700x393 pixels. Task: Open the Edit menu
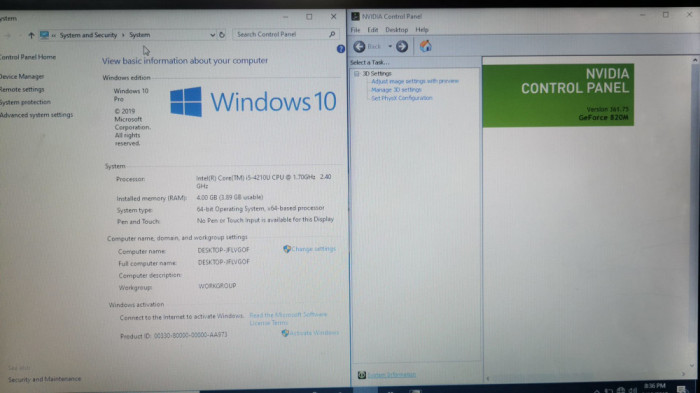(x=373, y=30)
